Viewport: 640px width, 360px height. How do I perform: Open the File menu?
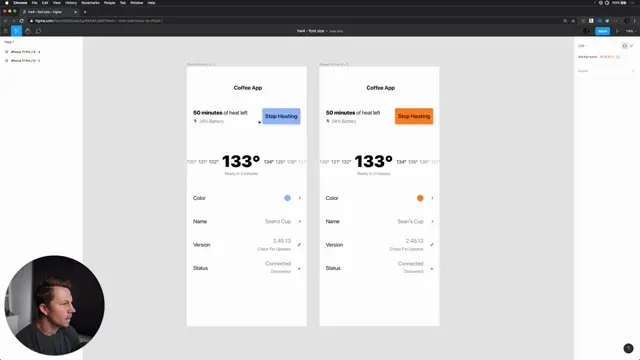click(34, 3)
